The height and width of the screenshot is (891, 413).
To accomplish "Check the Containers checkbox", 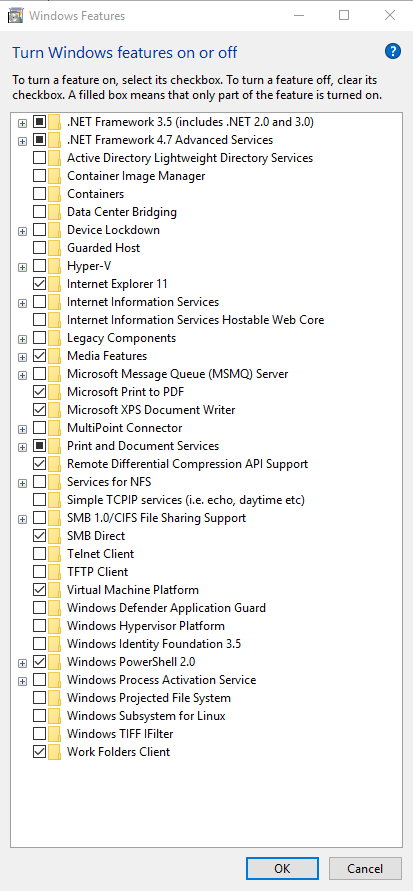I will [39, 194].
